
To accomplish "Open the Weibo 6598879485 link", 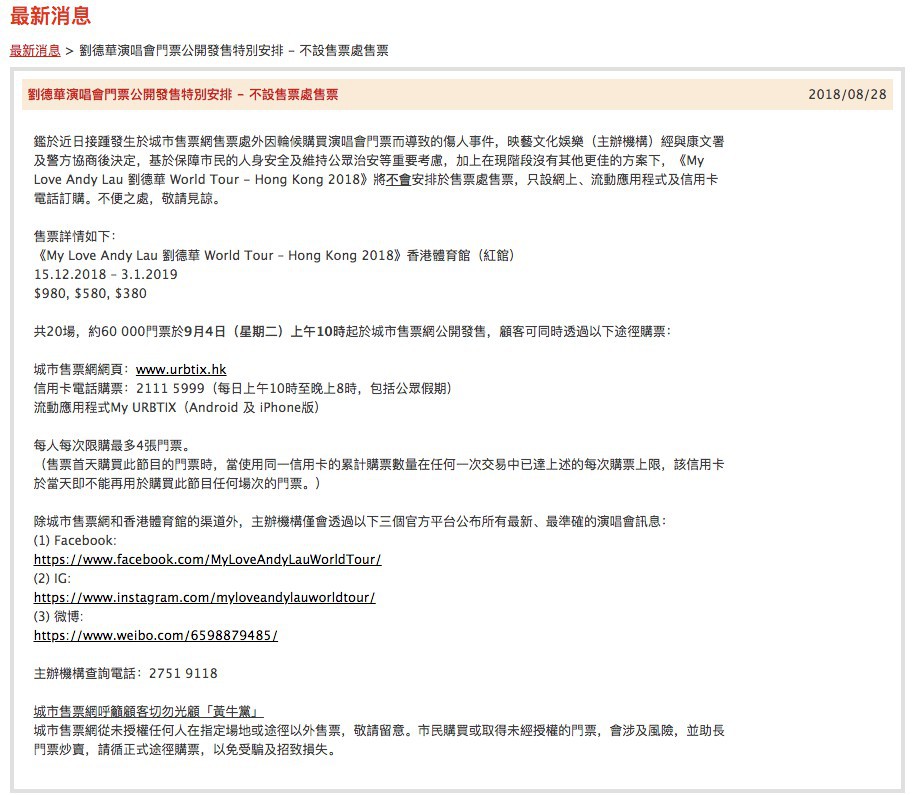I will (155, 636).
